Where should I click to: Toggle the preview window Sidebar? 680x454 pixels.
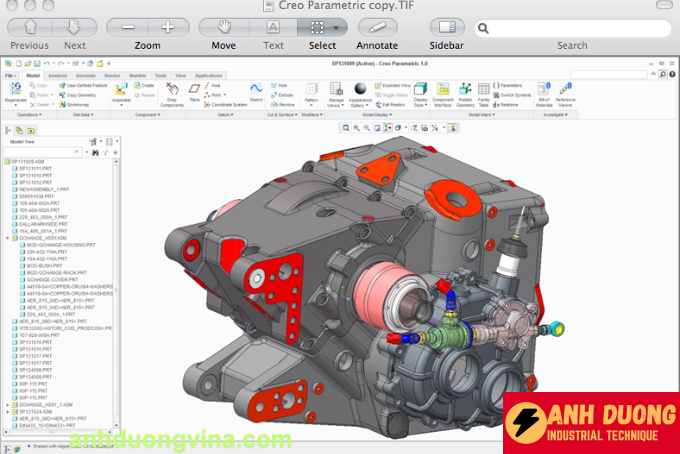[446, 27]
